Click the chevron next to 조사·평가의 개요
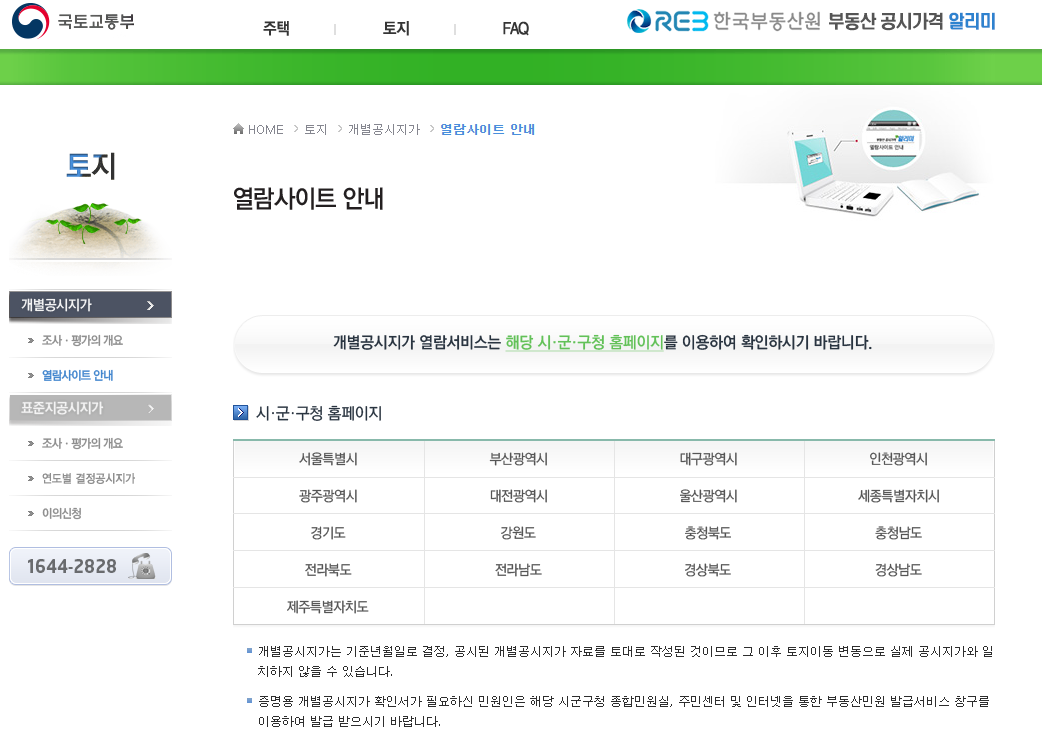 pos(33,339)
